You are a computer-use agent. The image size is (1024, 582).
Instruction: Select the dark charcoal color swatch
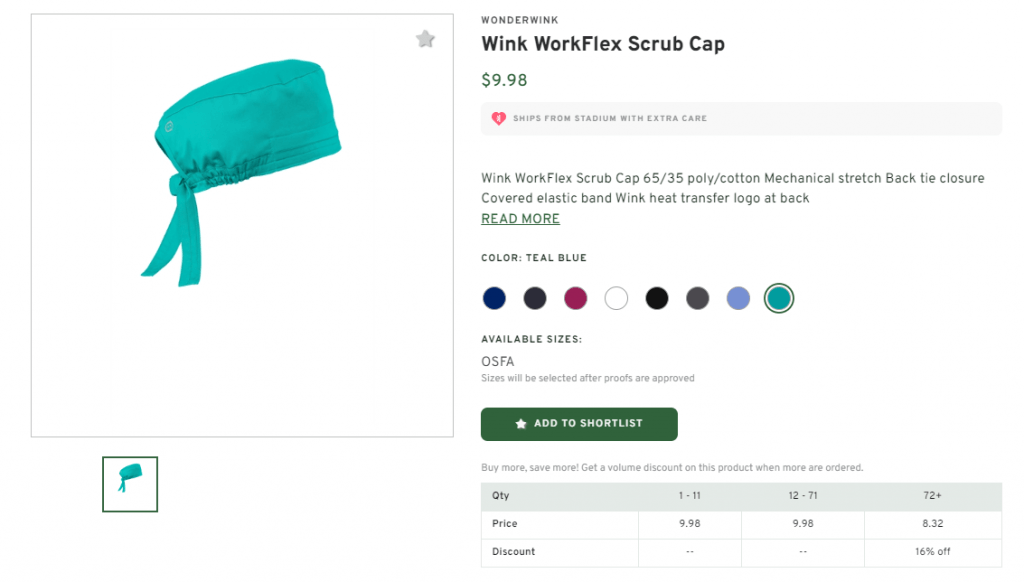click(x=535, y=297)
